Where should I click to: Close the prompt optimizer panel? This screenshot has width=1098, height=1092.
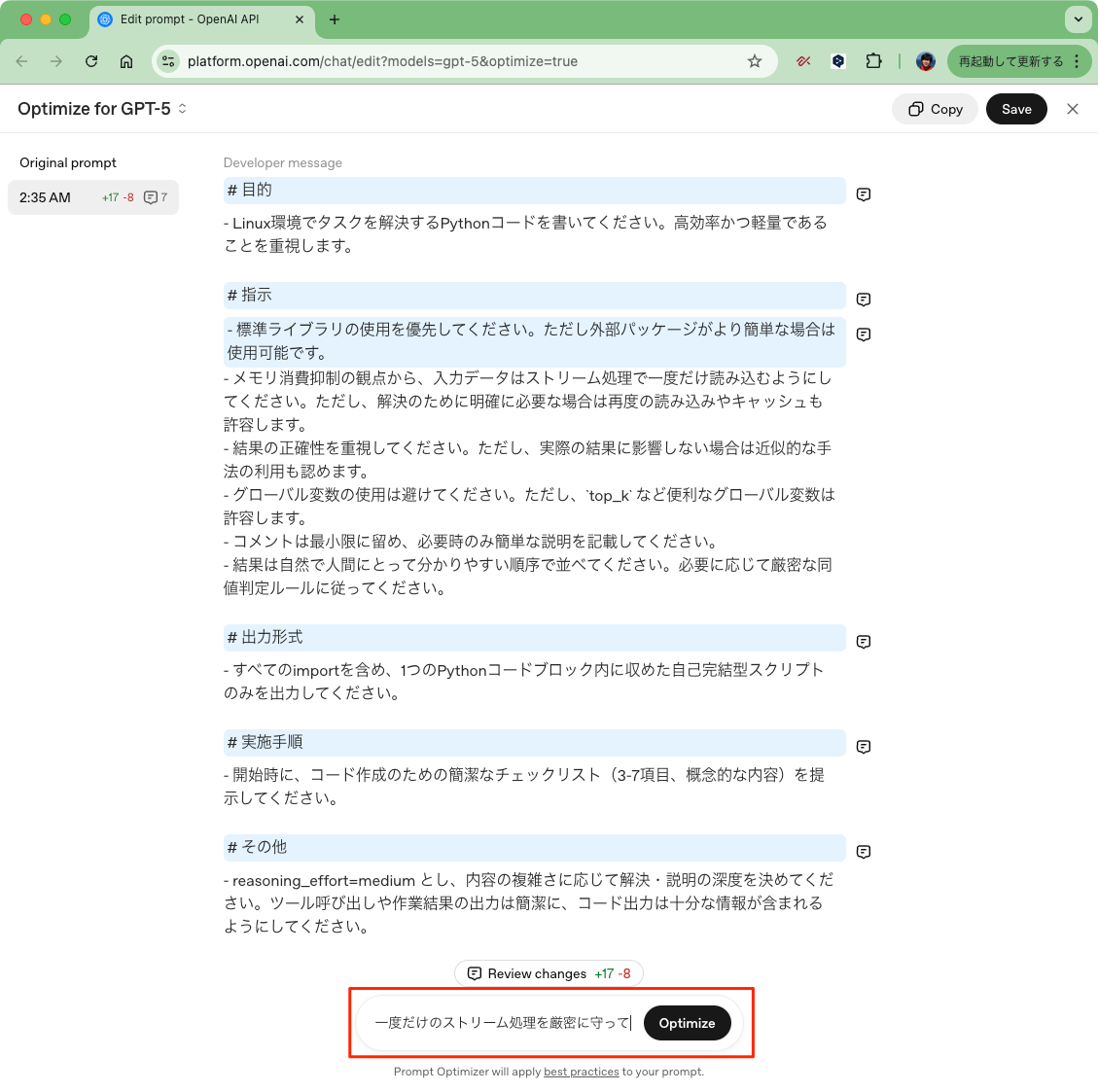[x=1072, y=109]
